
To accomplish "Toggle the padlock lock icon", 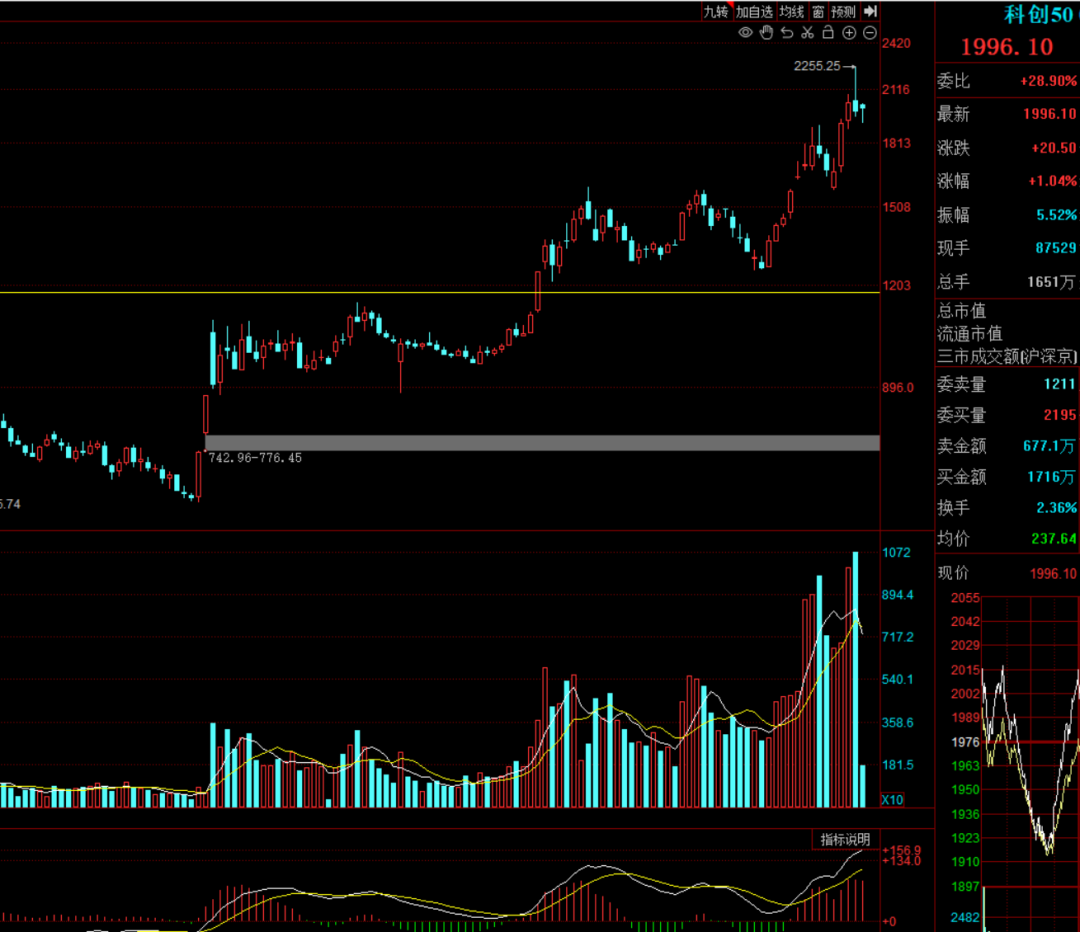I will click(x=828, y=32).
